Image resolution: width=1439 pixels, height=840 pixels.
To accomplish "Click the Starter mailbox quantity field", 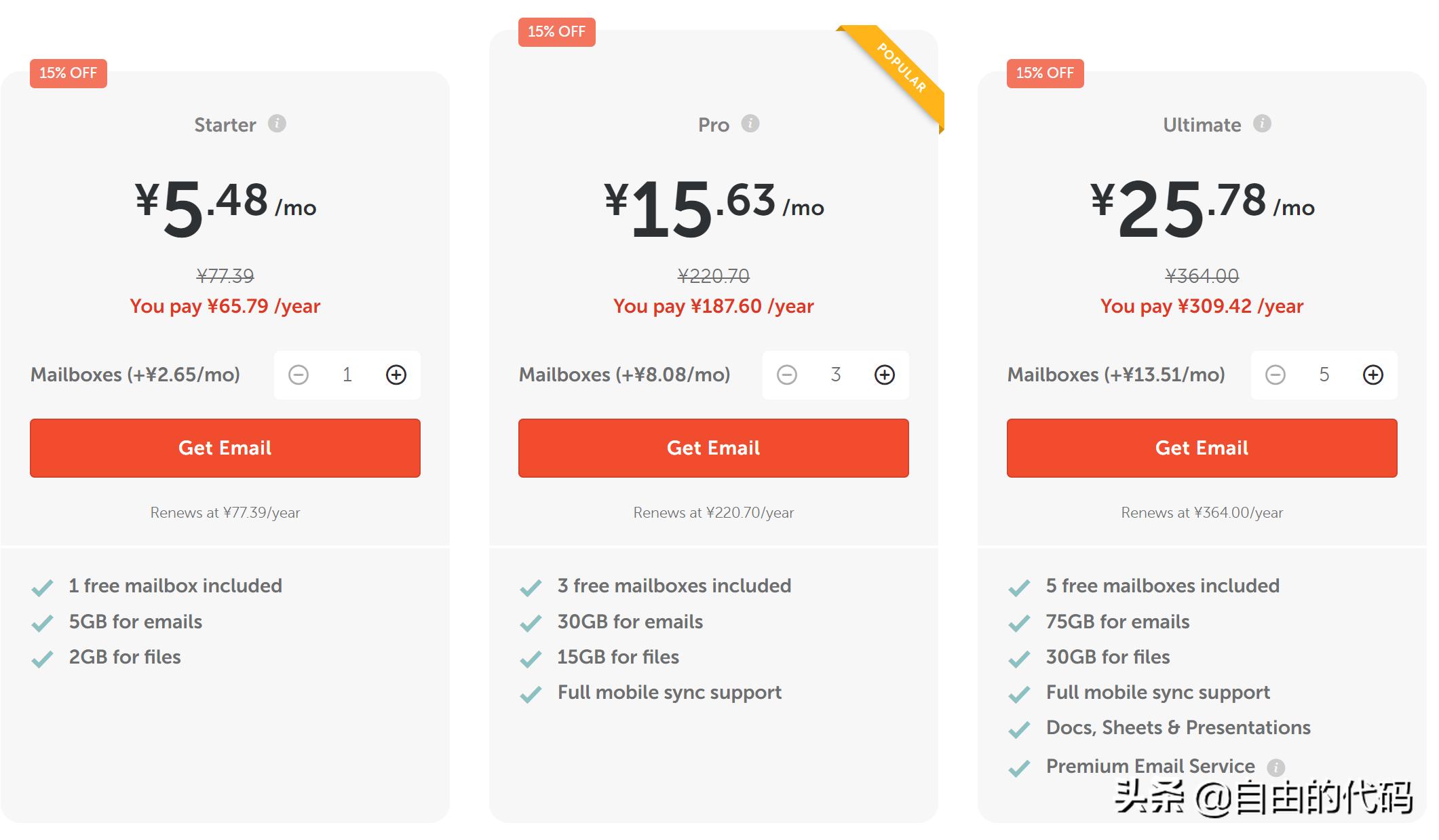I will coord(347,375).
